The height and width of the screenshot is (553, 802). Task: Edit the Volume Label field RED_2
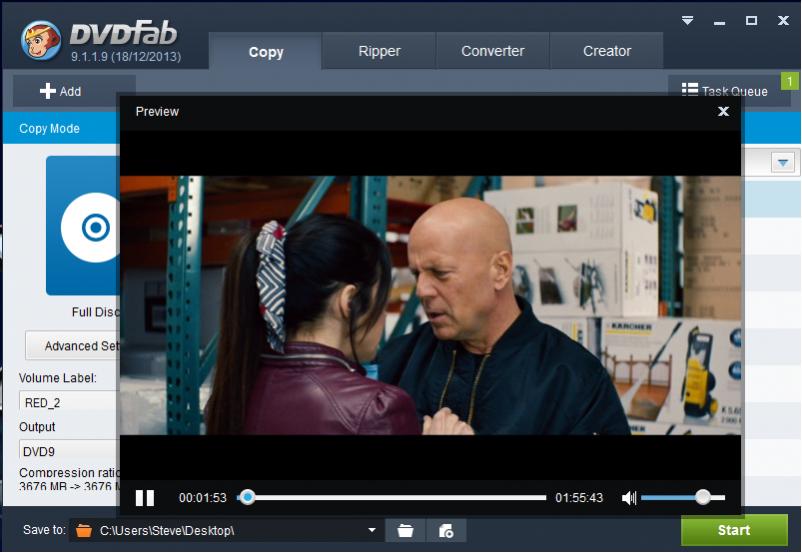[x=70, y=402]
